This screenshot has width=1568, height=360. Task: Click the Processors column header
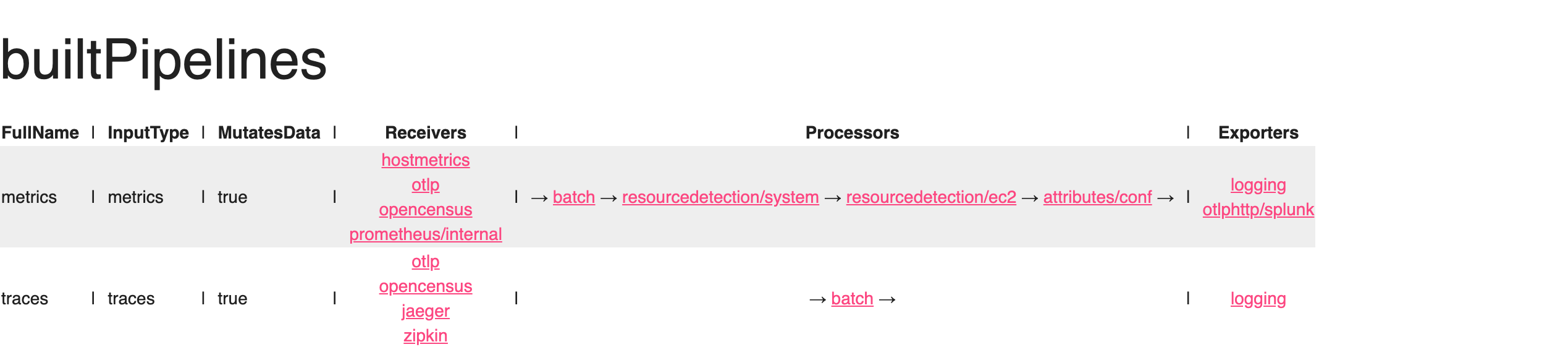pyautogui.click(x=852, y=133)
